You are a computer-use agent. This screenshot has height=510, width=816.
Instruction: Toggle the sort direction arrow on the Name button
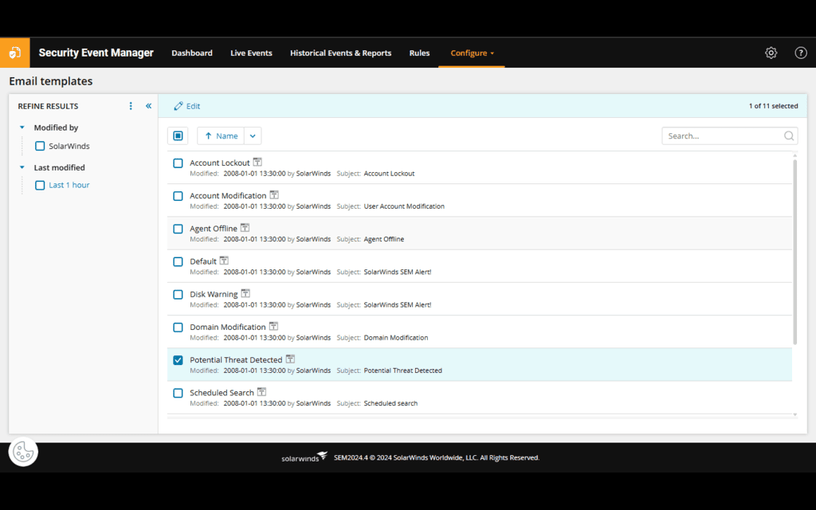[208, 136]
